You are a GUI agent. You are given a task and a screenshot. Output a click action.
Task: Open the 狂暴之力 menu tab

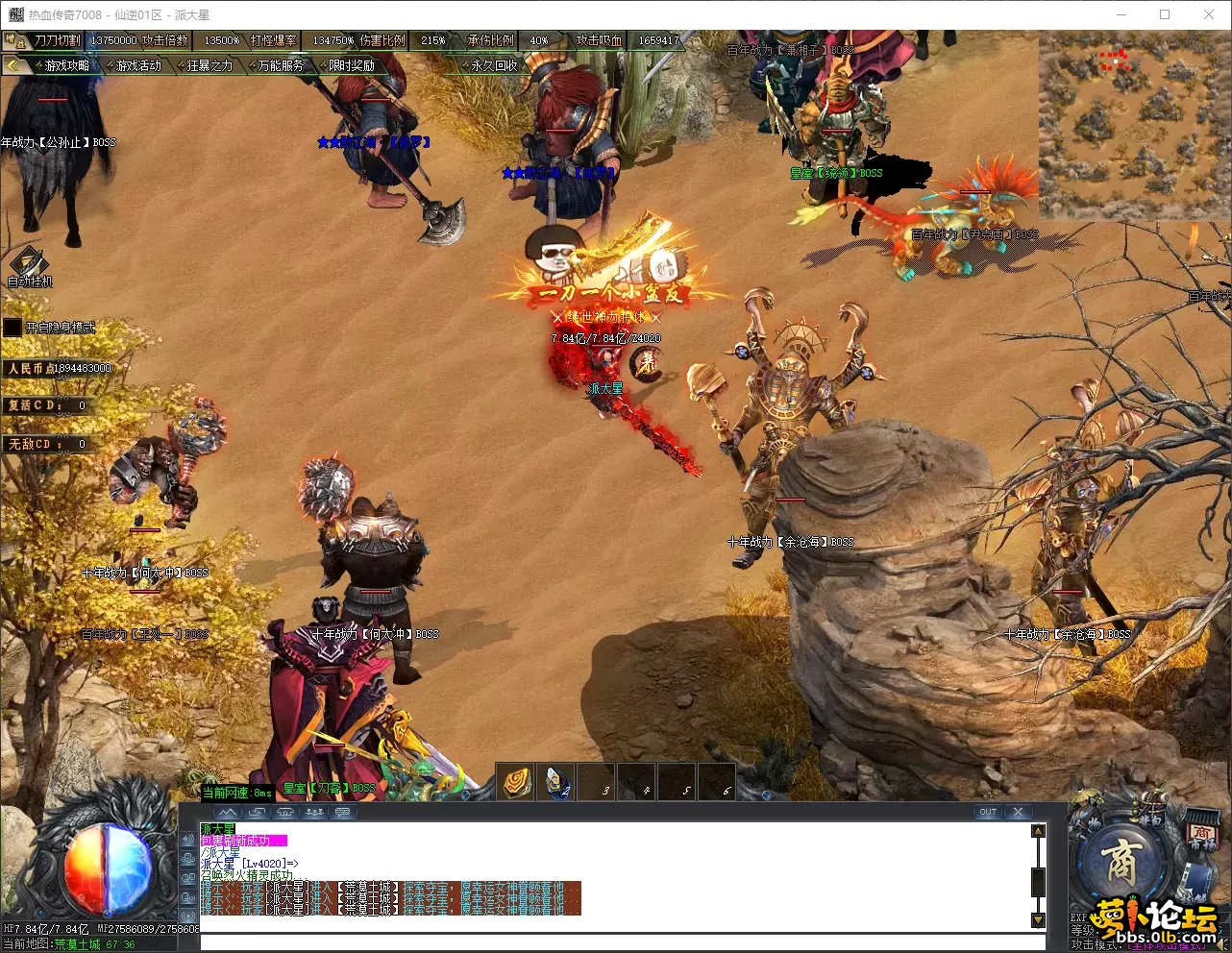pos(209,65)
